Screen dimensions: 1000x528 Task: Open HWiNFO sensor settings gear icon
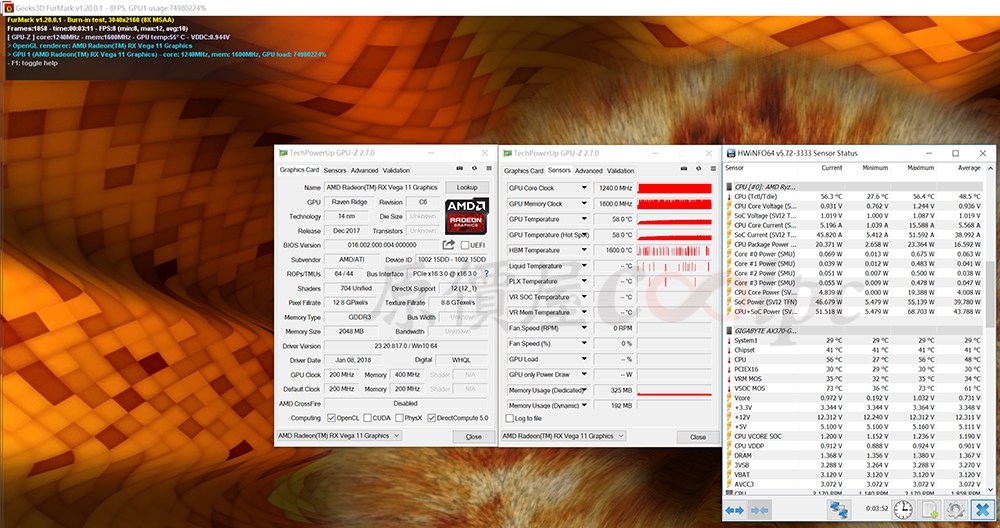pyautogui.click(x=955, y=510)
